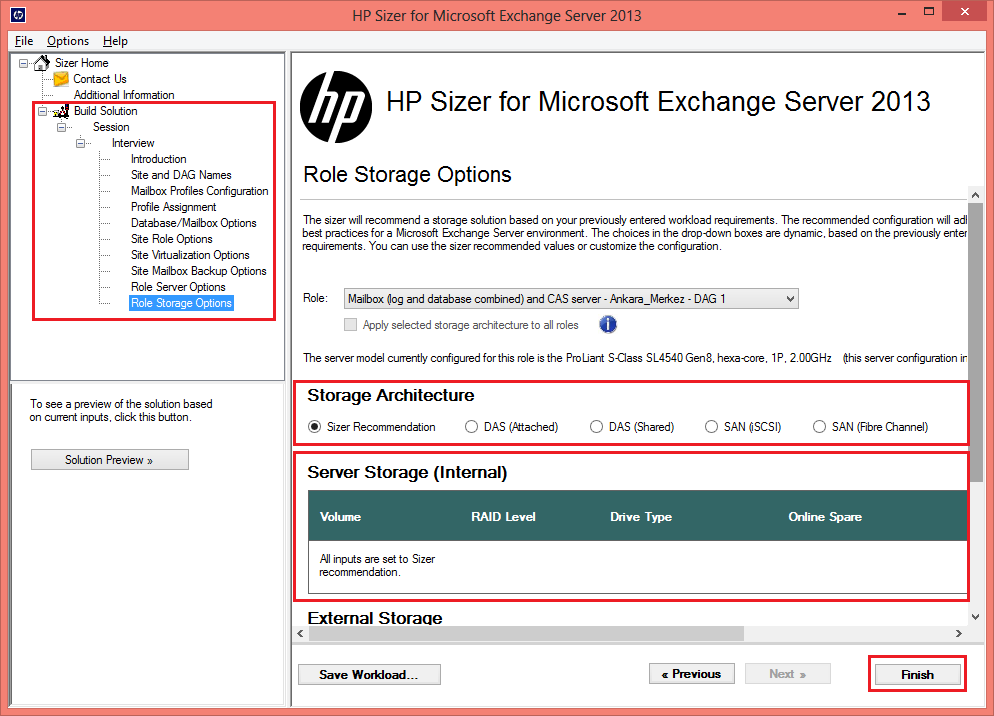Screen dimensions: 994x716
Task: Click the Drive Type column header
Action: [641, 517]
